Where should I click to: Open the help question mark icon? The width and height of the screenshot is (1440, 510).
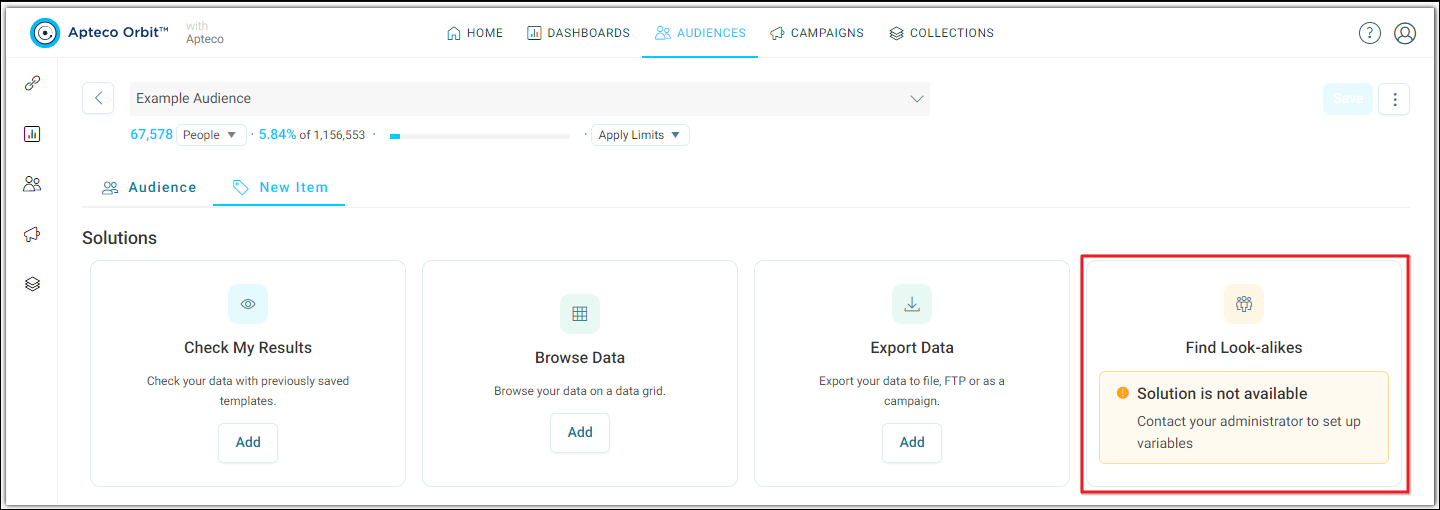point(1369,33)
